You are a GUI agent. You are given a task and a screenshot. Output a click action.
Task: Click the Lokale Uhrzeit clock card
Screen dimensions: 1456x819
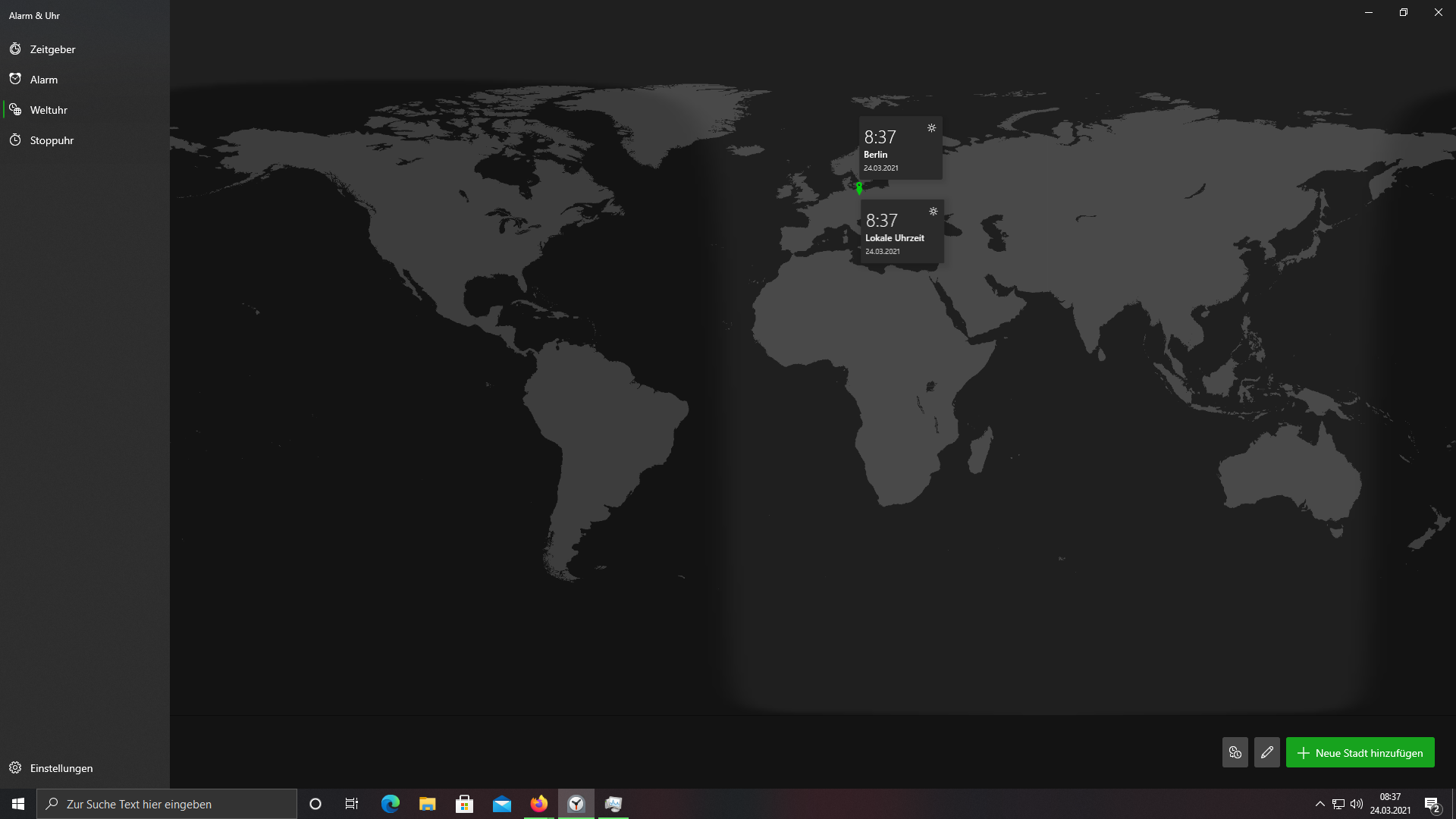coord(901,231)
